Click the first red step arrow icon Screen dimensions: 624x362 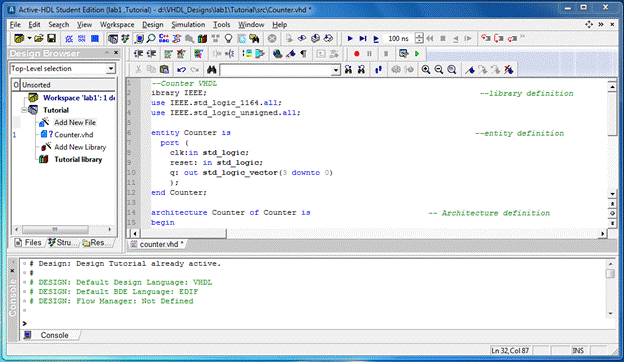point(486,38)
